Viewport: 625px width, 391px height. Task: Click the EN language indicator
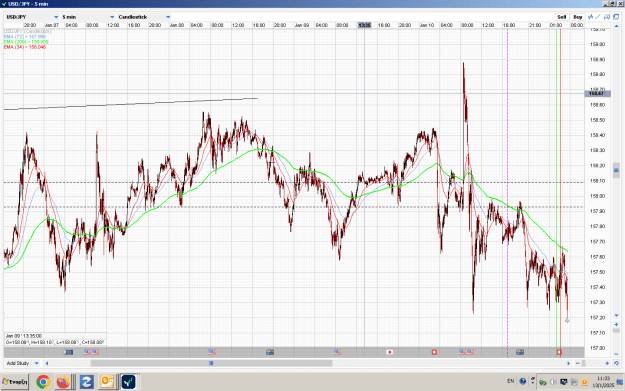[511, 381]
